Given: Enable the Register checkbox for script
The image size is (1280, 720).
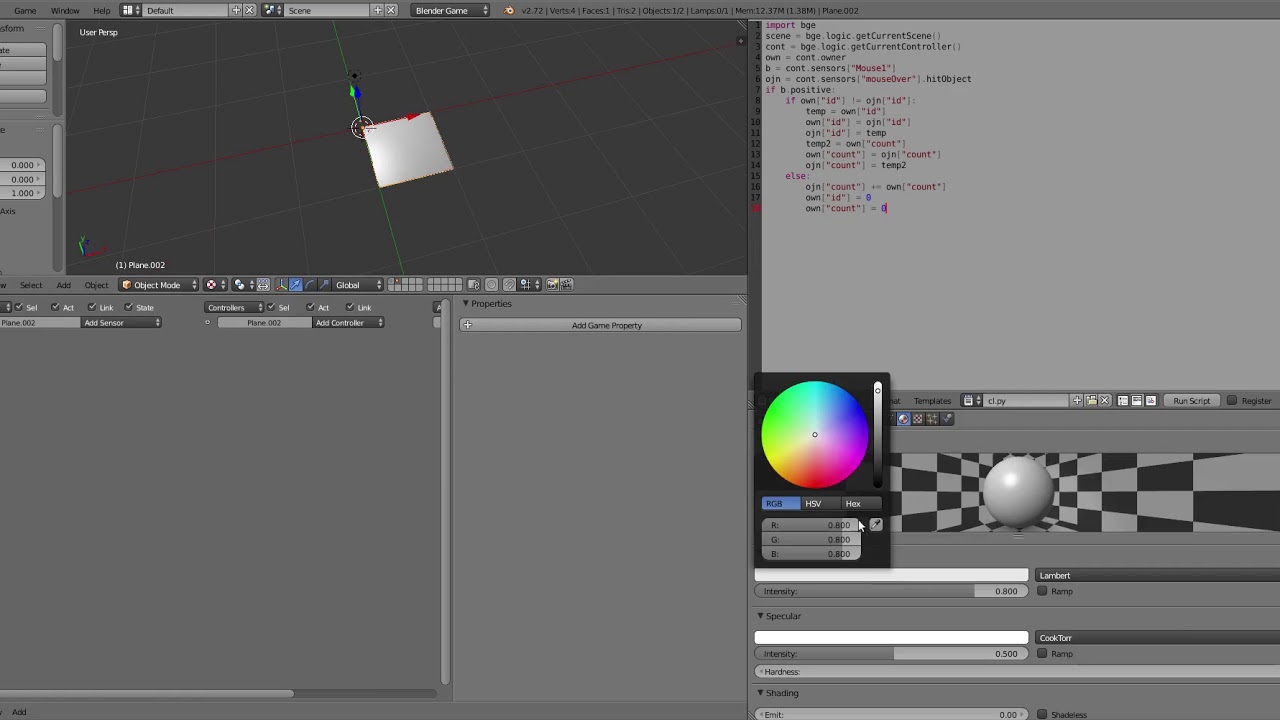Looking at the screenshot, I should (1232, 401).
